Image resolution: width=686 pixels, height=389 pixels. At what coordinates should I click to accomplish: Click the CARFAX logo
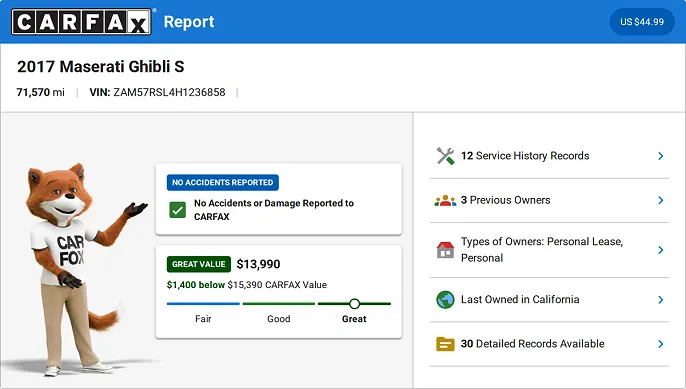coord(82,21)
